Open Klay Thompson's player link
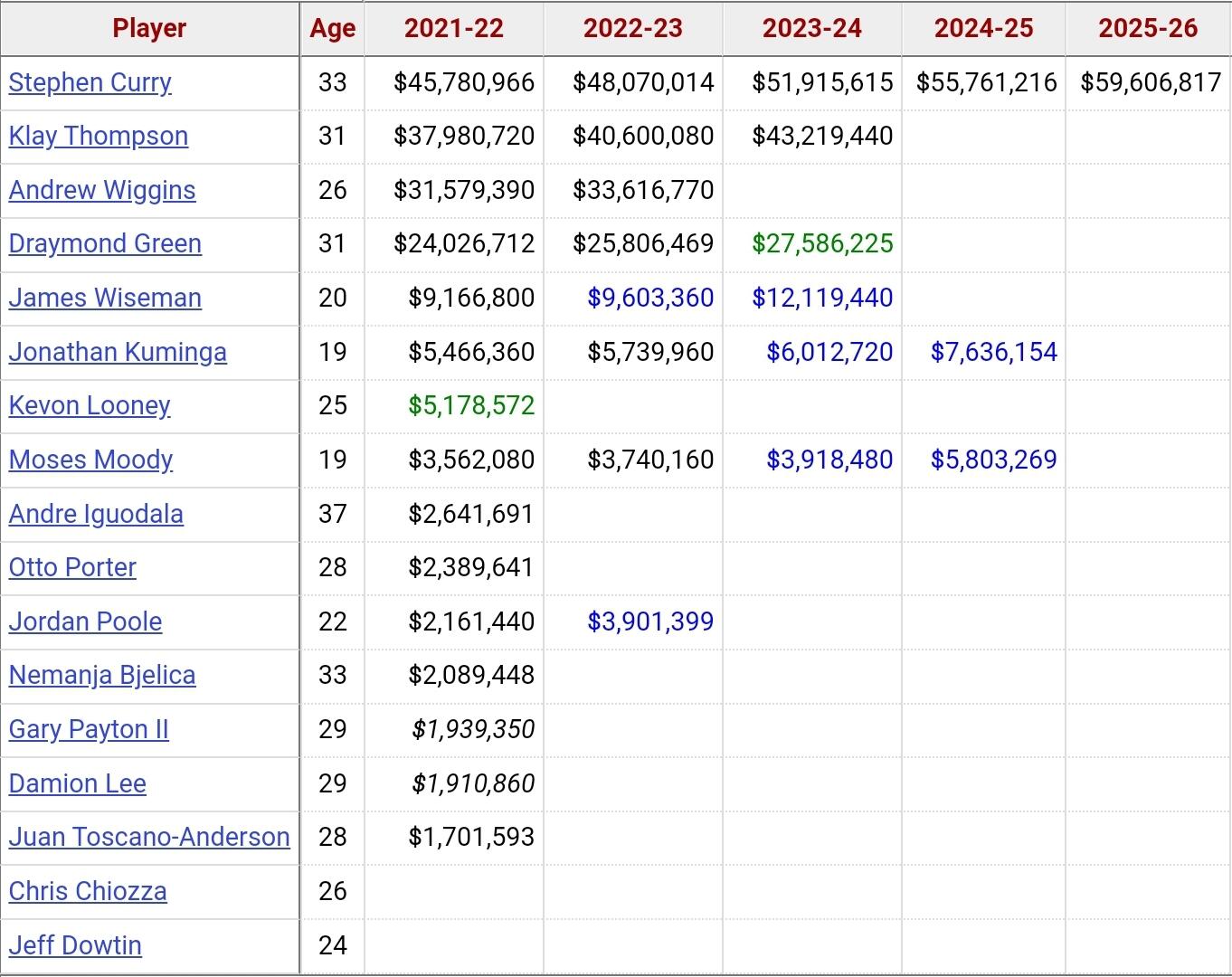Screen dimensions: 1232x977 tap(99, 136)
